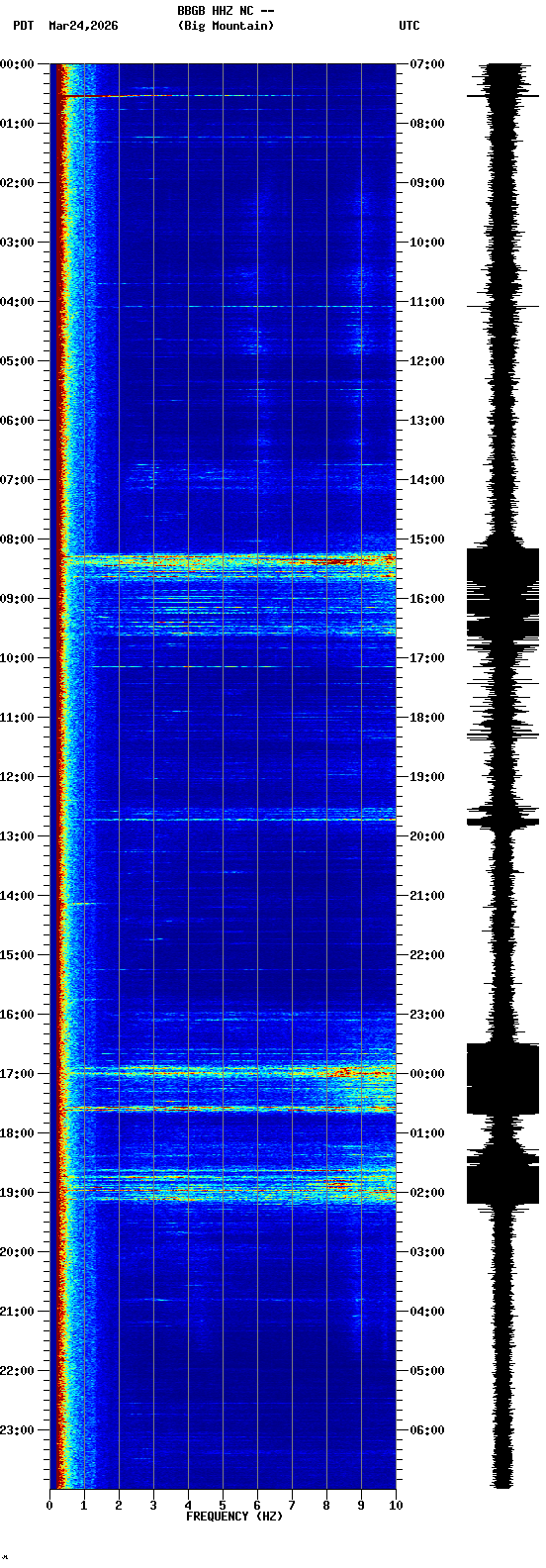Click the PDT axis label "16:00"
This screenshot has height=1568, width=546.
coord(18,1015)
